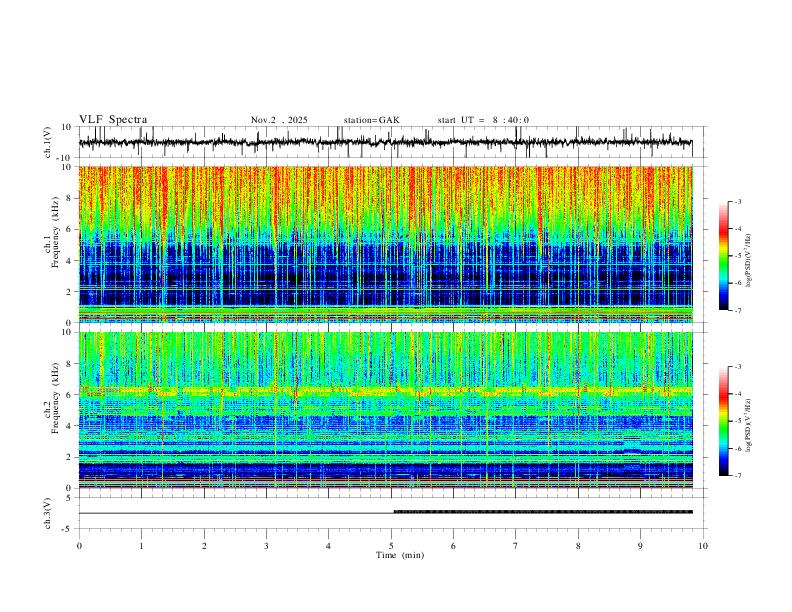Image resolution: width=792 pixels, height=612 pixels.
Task: Click the "-3" label on ch.1 colorbar
Action: pos(737,201)
